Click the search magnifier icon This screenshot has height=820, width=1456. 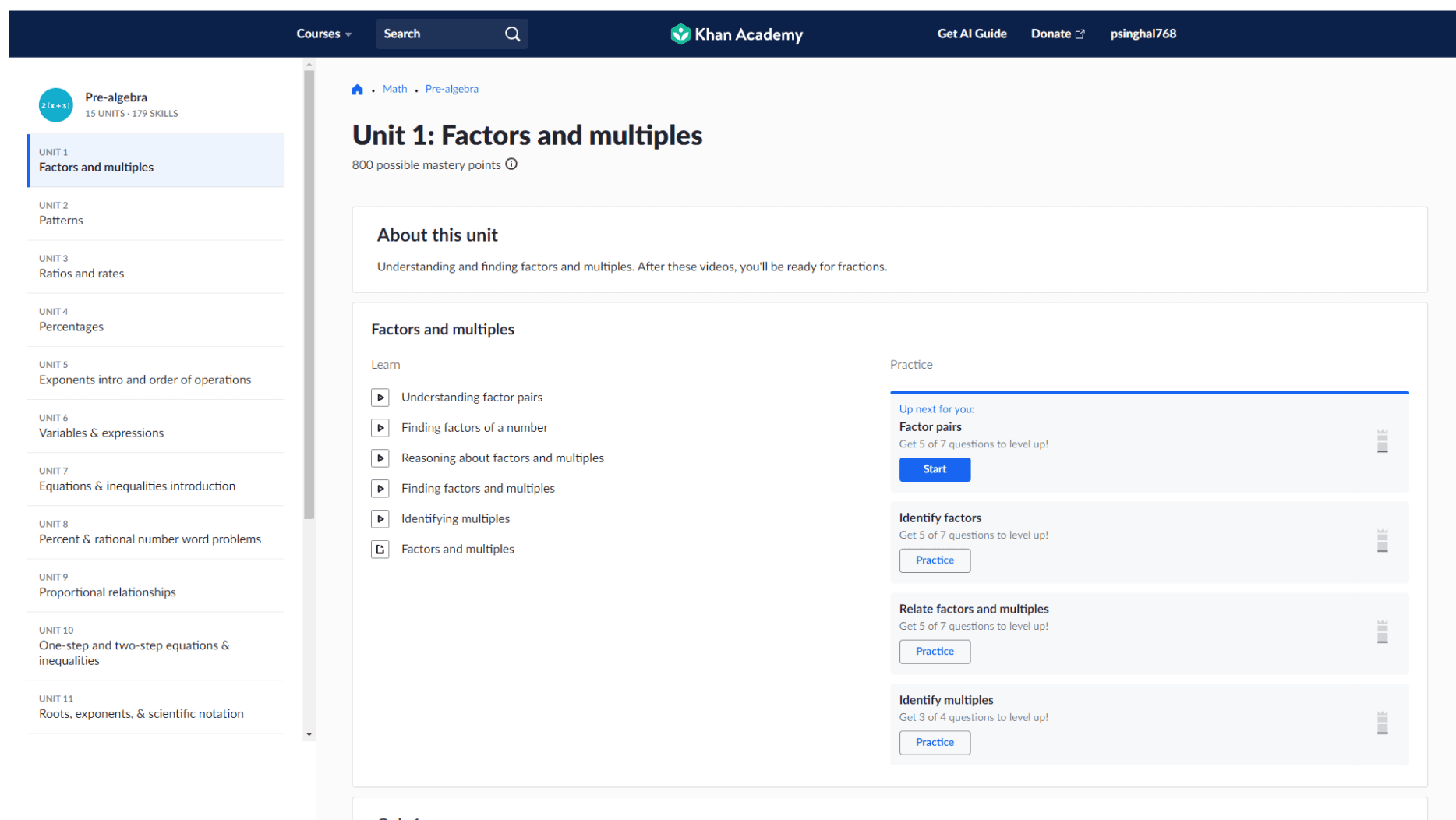coord(512,34)
